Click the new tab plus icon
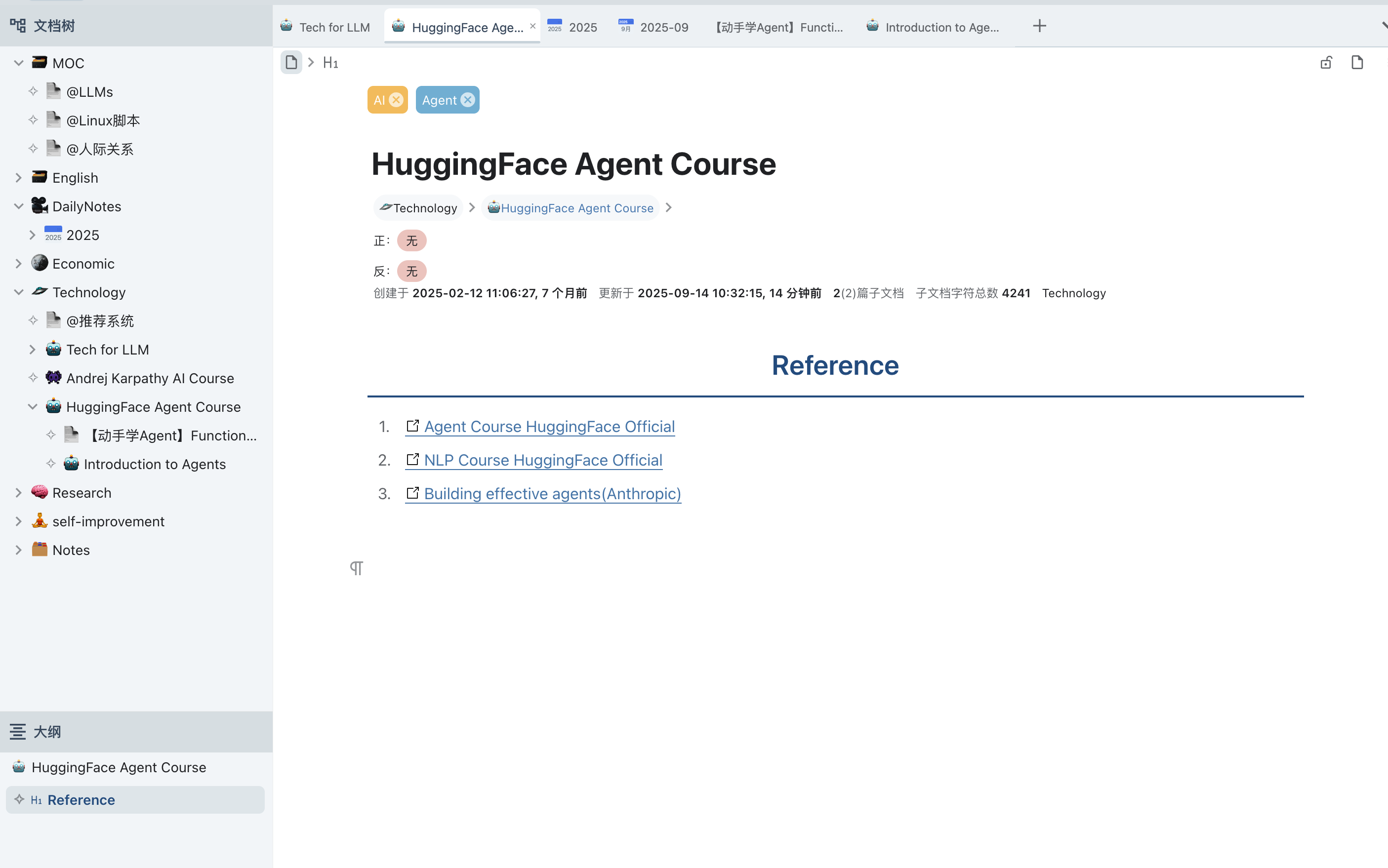Image resolution: width=1388 pixels, height=868 pixels. [1039, 26]
